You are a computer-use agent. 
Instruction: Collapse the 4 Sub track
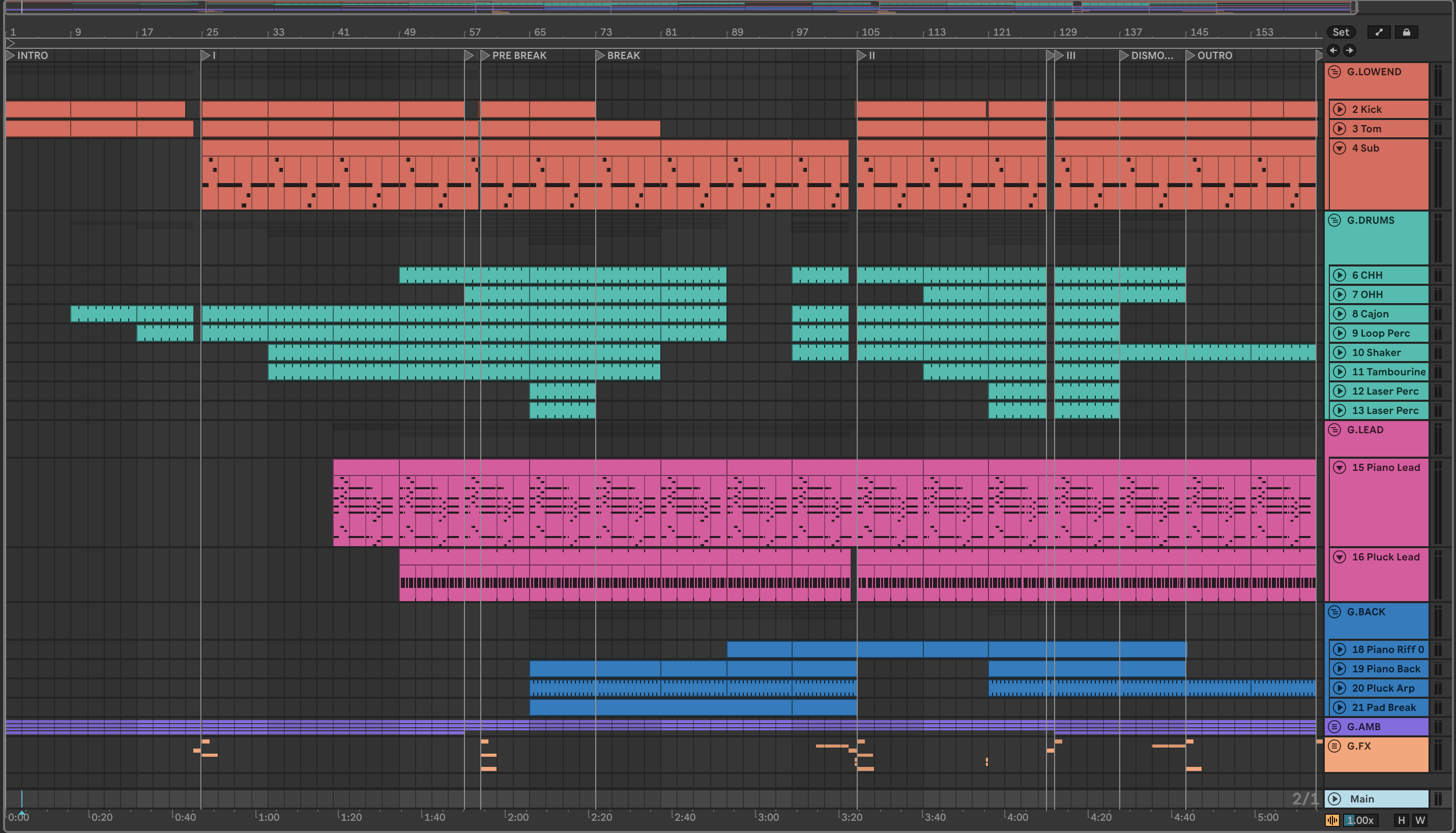1339,148
